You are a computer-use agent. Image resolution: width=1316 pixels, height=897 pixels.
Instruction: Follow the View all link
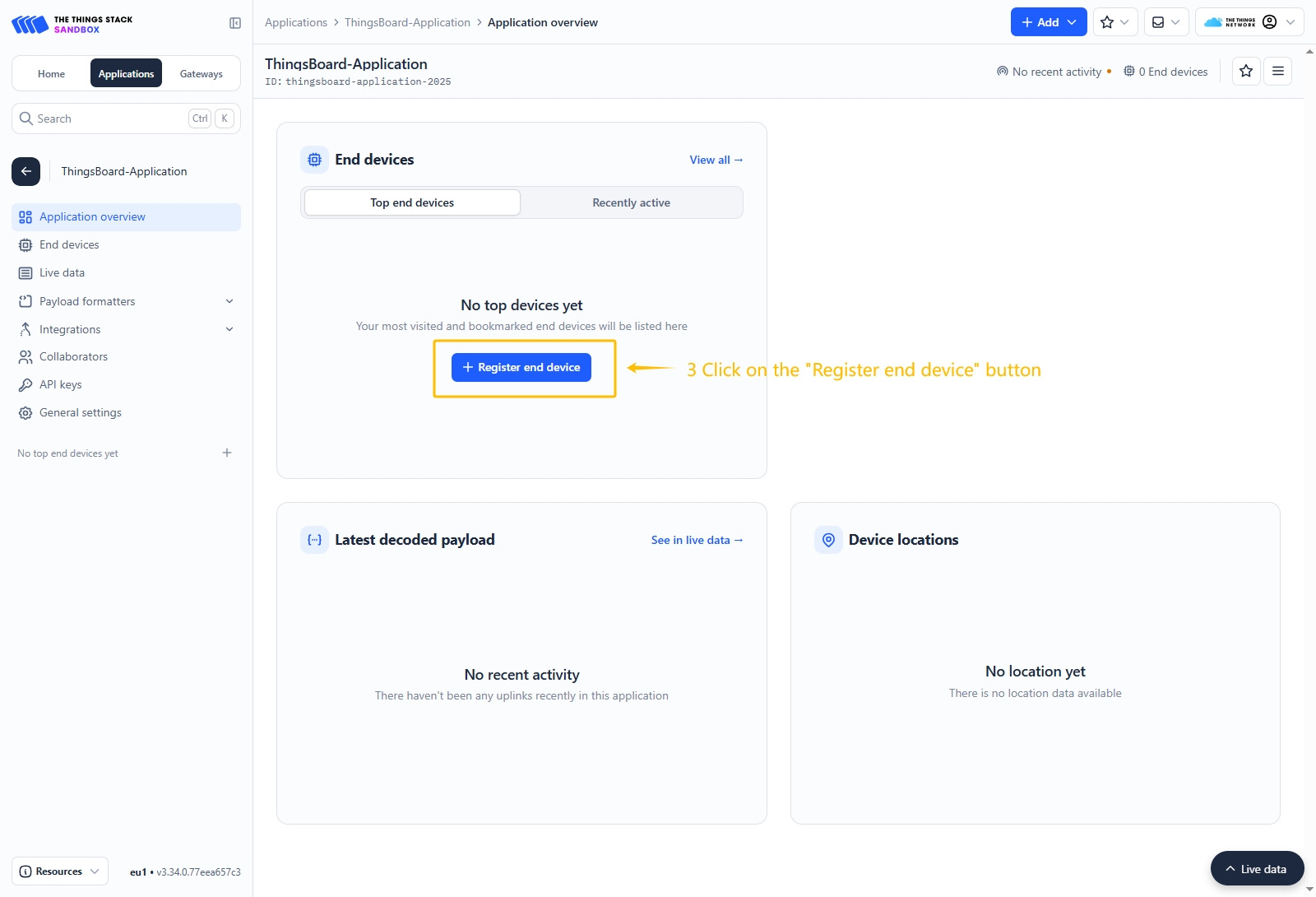point(716,160)
